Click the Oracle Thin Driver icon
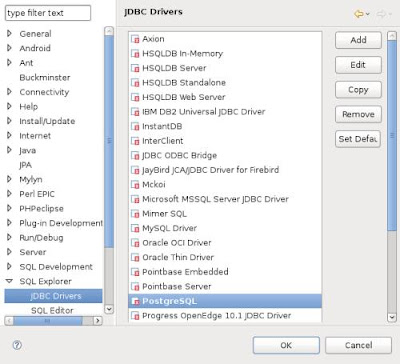The image size is (400, 364). point(135,257)
